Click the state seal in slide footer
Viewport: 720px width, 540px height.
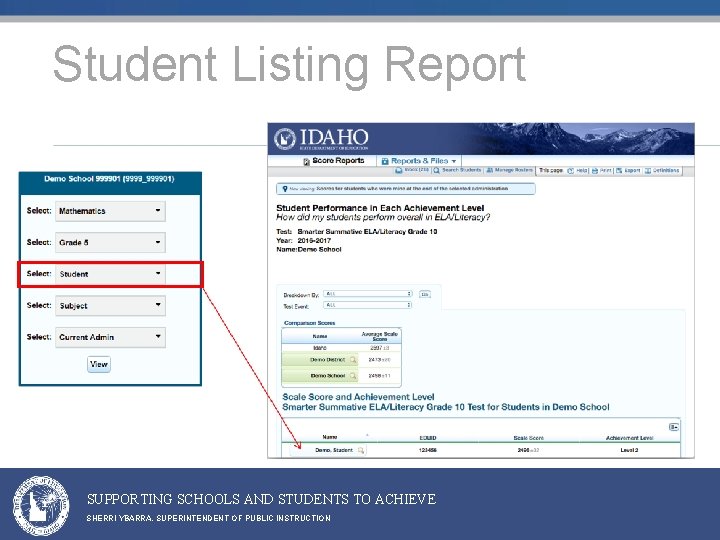pyautogui.click(x=41, y=506)
